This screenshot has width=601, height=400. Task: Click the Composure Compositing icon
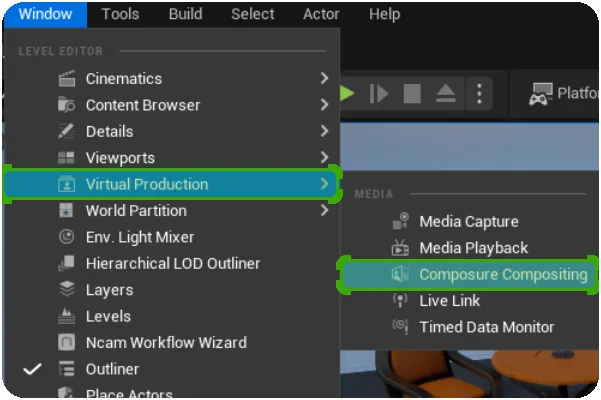400,274
